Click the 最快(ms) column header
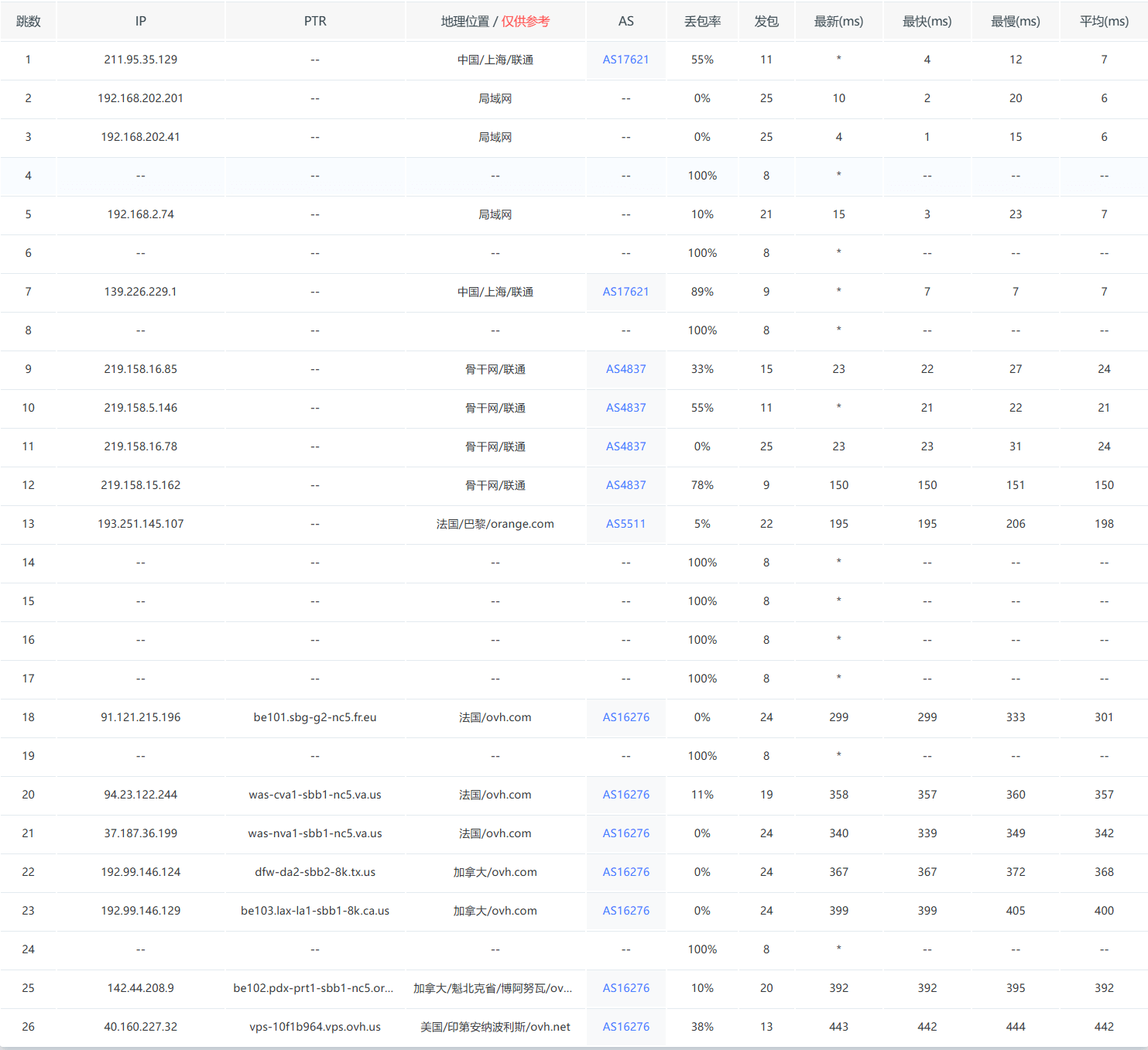 click(x=927, y=21)
